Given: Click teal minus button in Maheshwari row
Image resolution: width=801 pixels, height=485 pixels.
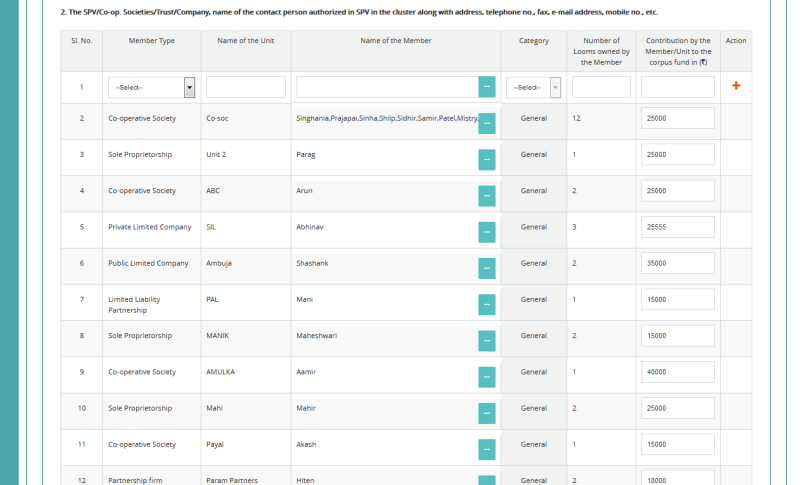Looking at the screenshot, I should [487, 341].
